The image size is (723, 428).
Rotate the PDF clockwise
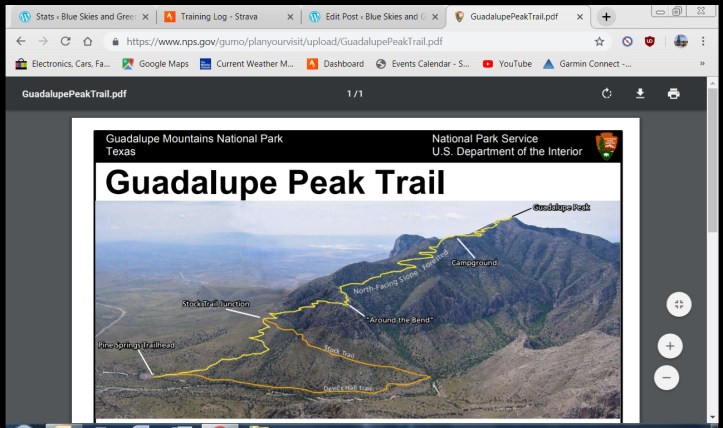(606, 94)
